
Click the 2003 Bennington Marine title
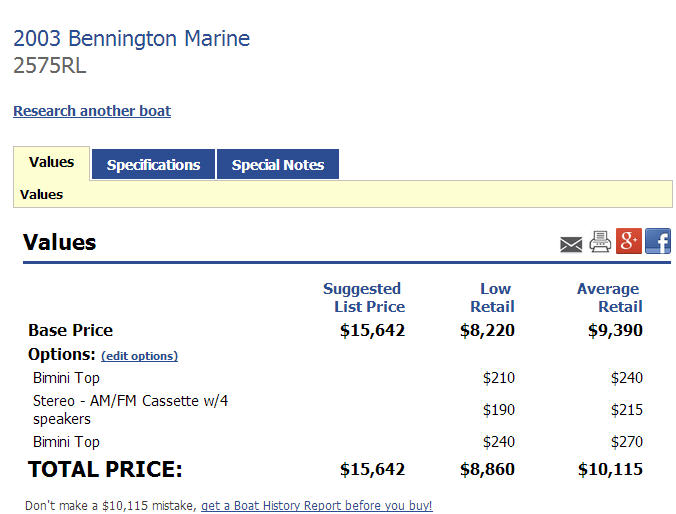[x=131, y=39]
